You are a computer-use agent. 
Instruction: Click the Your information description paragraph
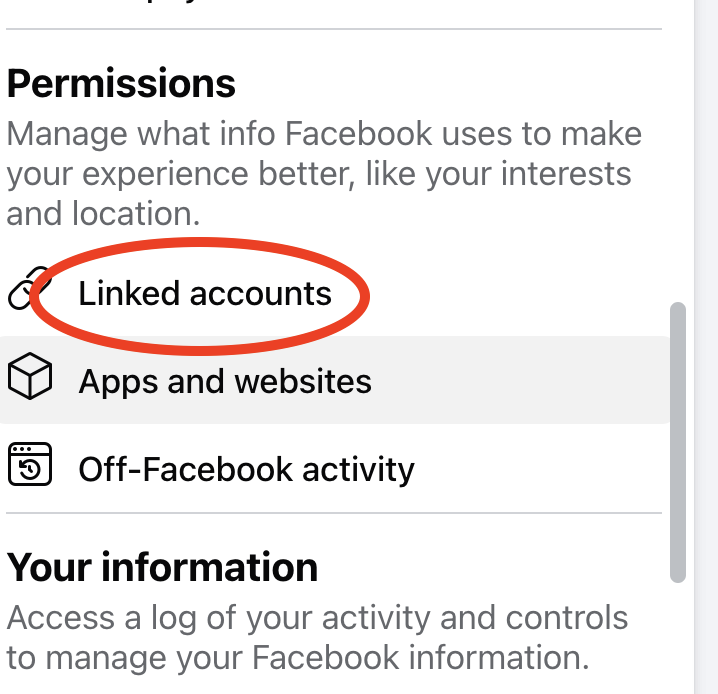click(x=317, y=638)
